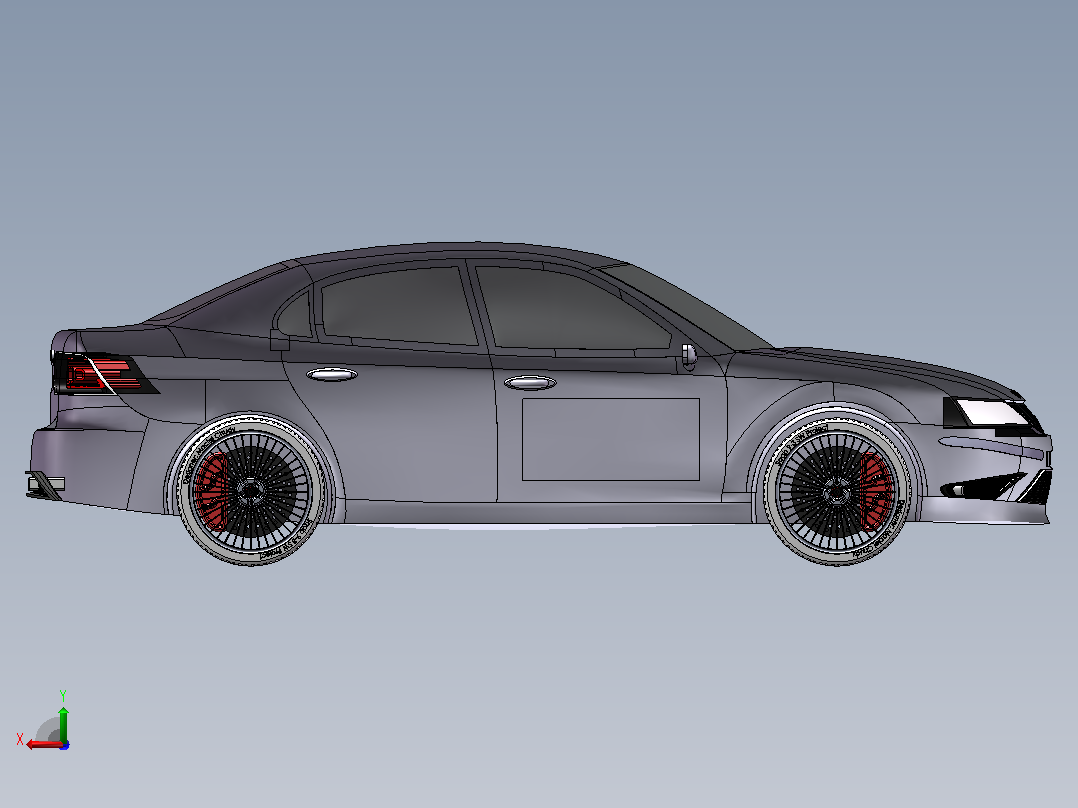Select the exhaust tip at the rear bumper
1078x808 pixels.
(46, 484)
